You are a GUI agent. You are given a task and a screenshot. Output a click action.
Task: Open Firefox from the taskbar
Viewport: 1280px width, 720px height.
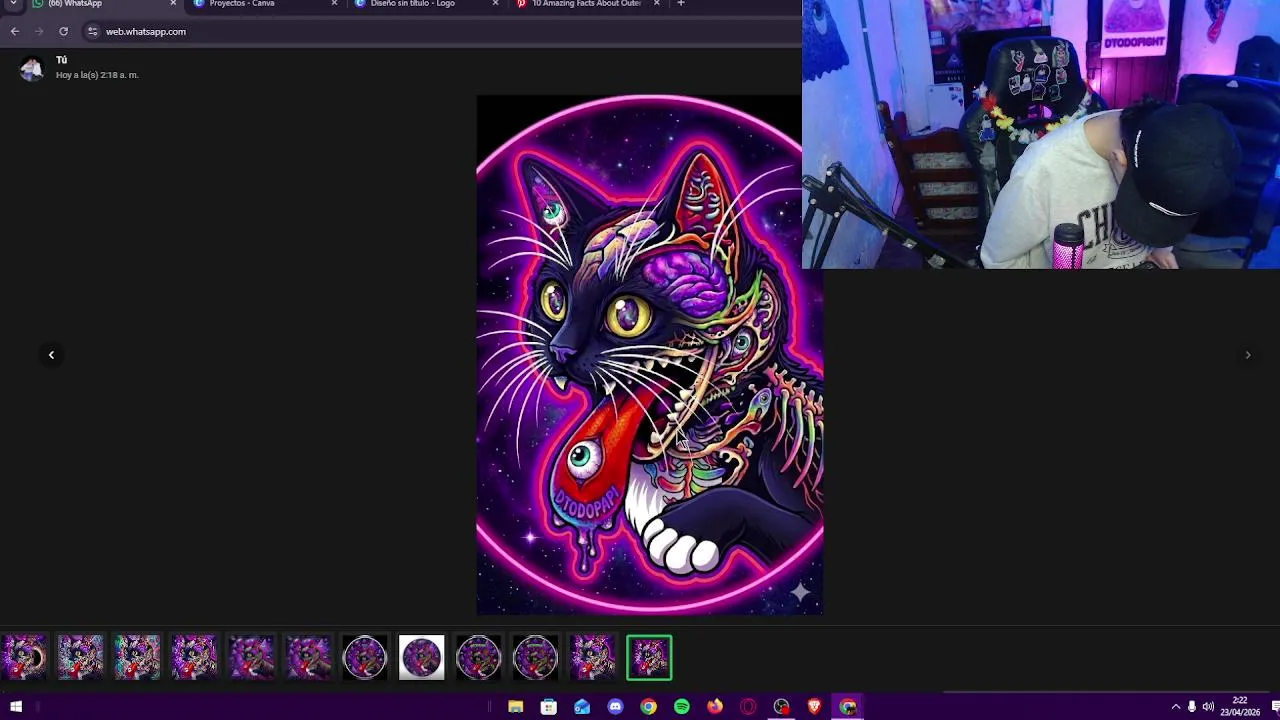click(715, 707)
